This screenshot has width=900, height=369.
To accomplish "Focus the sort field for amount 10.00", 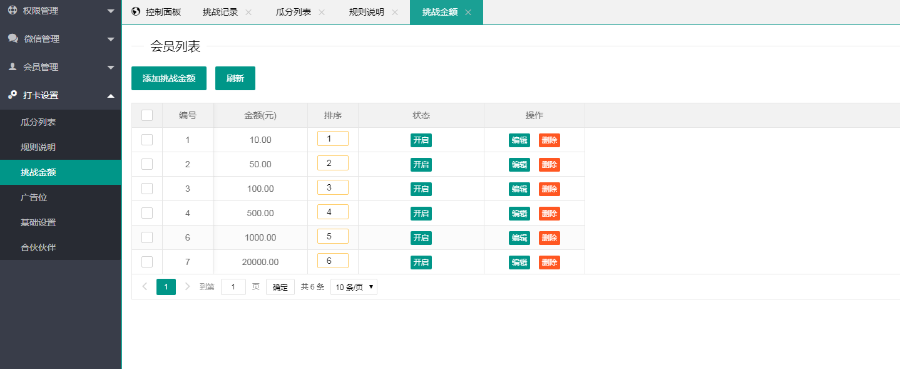I will pyautogui.click(x=333, y=138).
